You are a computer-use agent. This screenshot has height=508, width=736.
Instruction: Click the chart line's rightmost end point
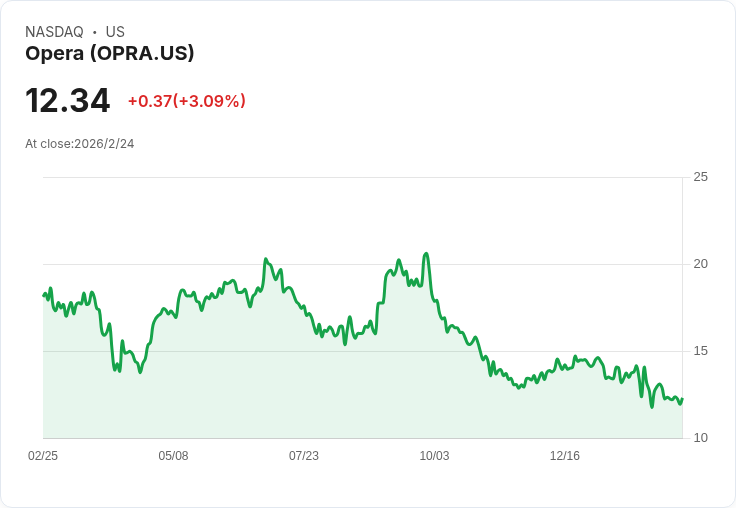coord(682,399)
